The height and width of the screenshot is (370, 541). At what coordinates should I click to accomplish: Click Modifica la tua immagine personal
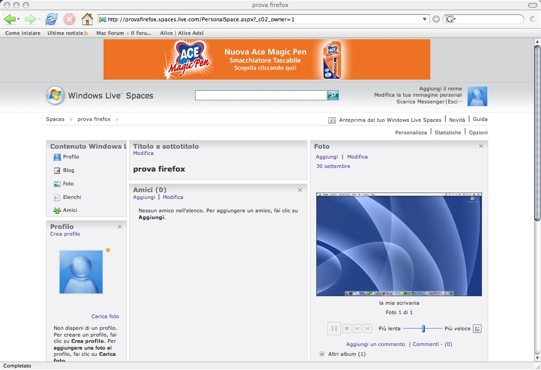[418, 95]
